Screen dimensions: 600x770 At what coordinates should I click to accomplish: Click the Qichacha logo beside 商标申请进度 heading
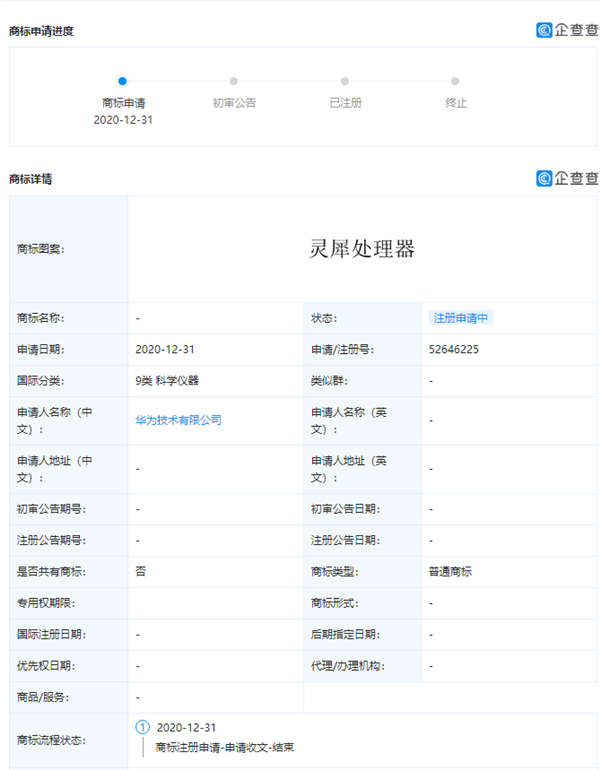pyautogui.click(x=566, y=30)
